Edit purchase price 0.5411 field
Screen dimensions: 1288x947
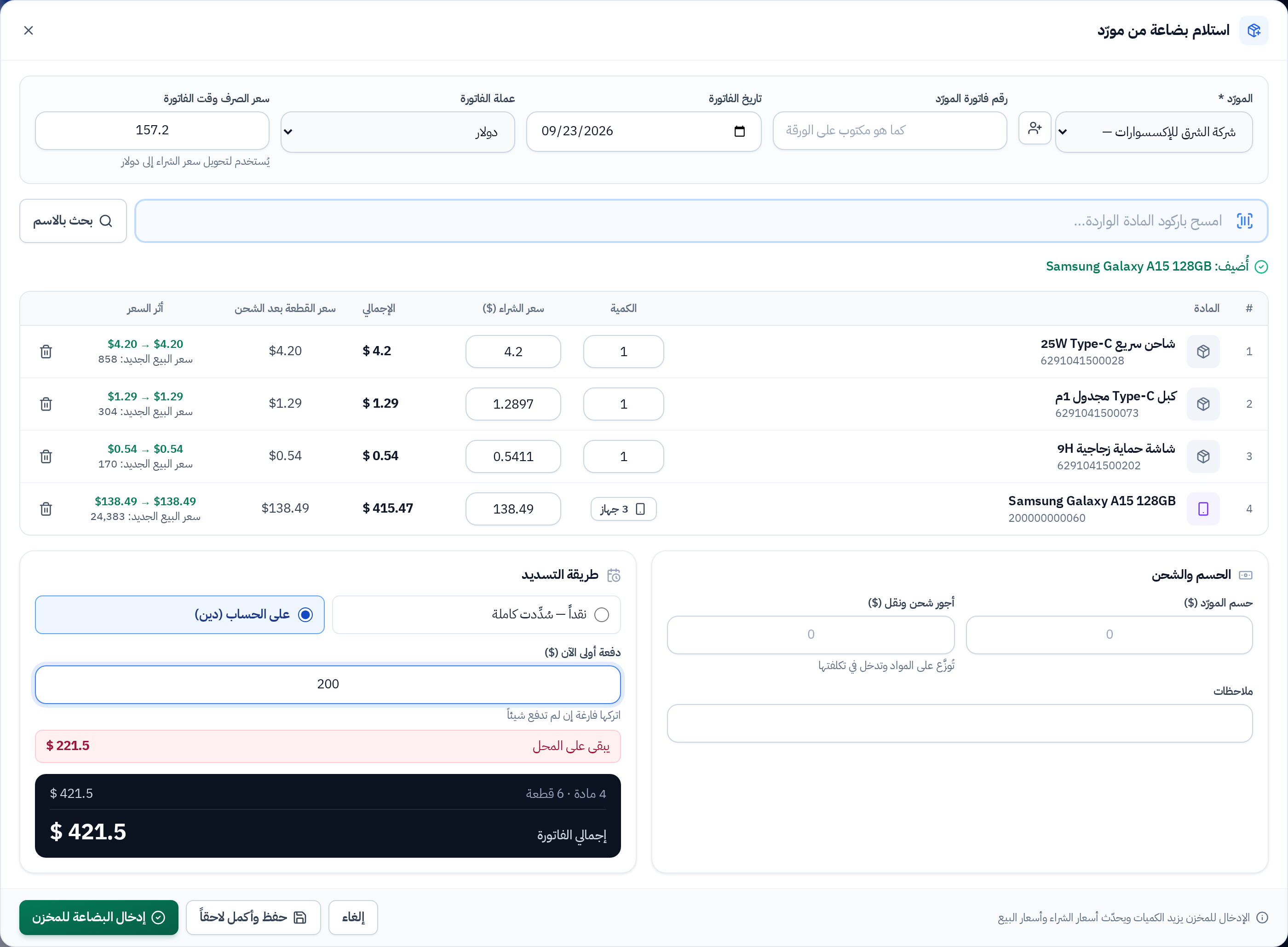pyautogui.click(x=513, y=456)
